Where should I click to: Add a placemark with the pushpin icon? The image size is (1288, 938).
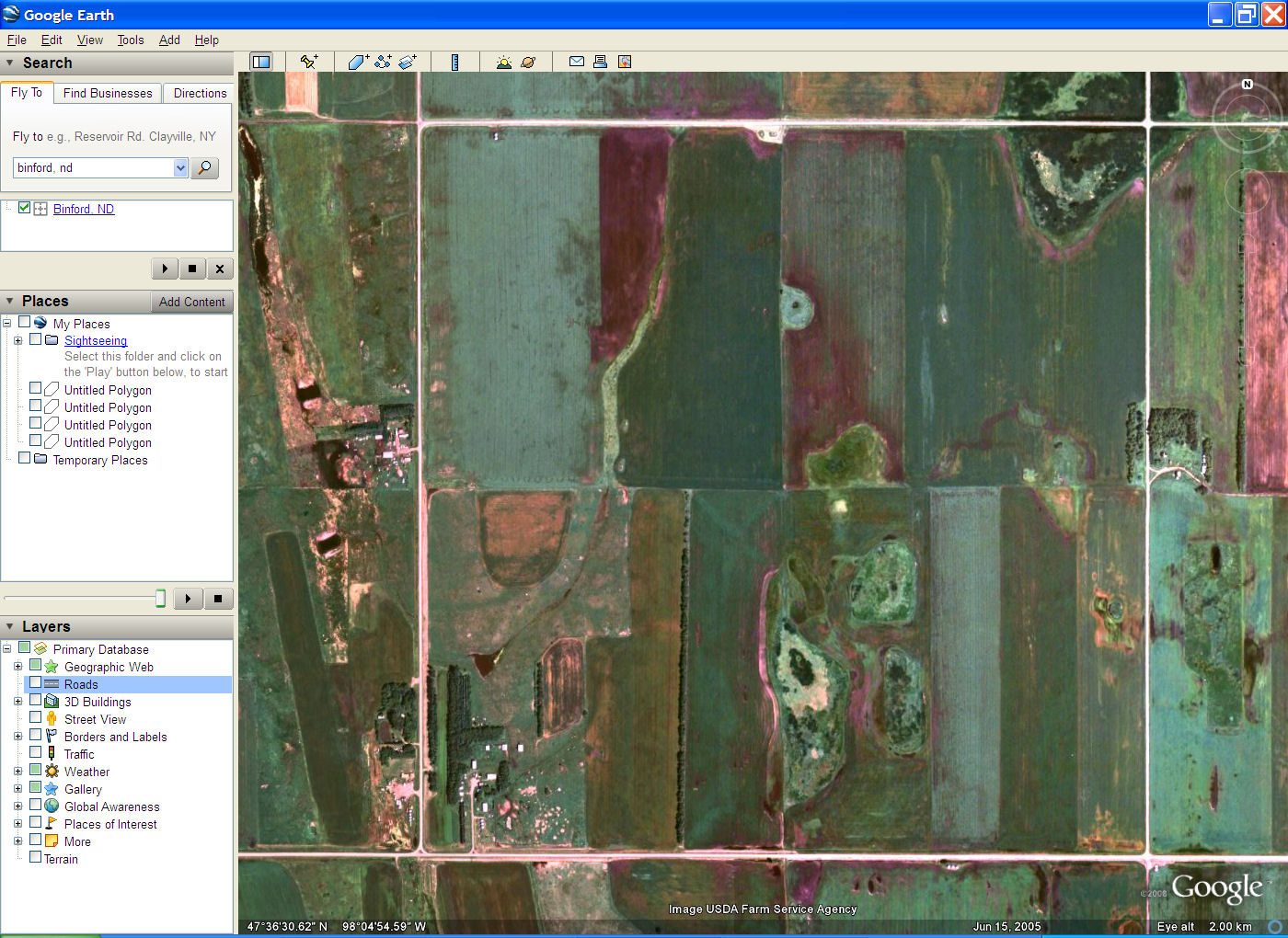point(309,62)
